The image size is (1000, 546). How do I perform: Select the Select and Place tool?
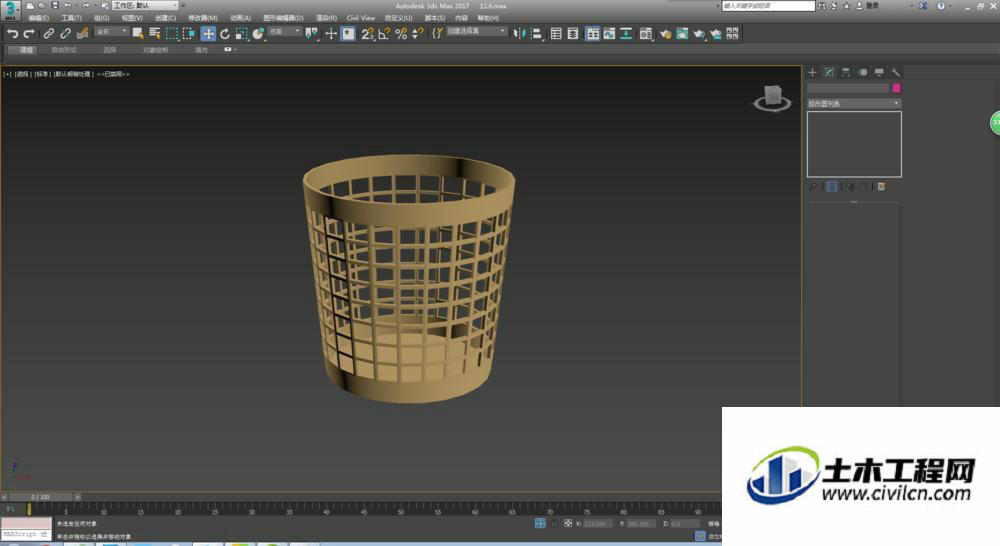[x=258, y=34]
